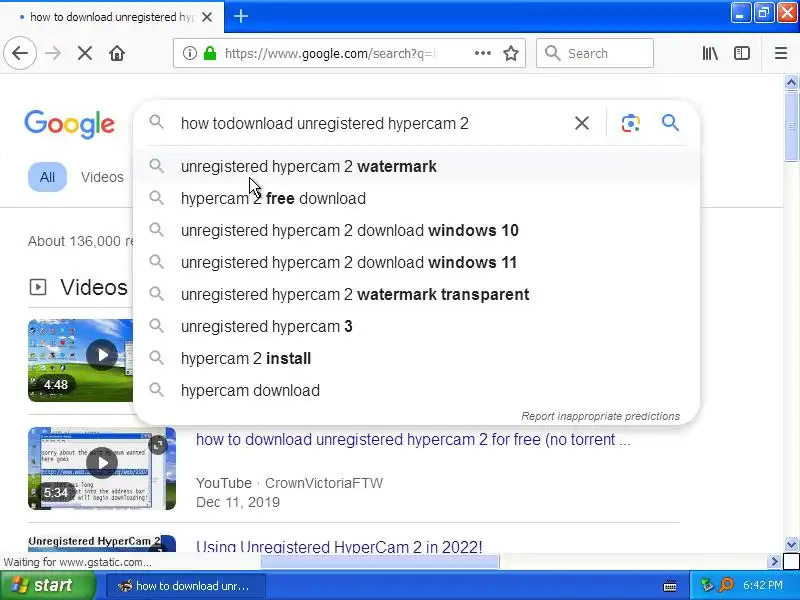Click the forward navigation arrow
This screenshot has width=800, height=600.
[53, 53]
